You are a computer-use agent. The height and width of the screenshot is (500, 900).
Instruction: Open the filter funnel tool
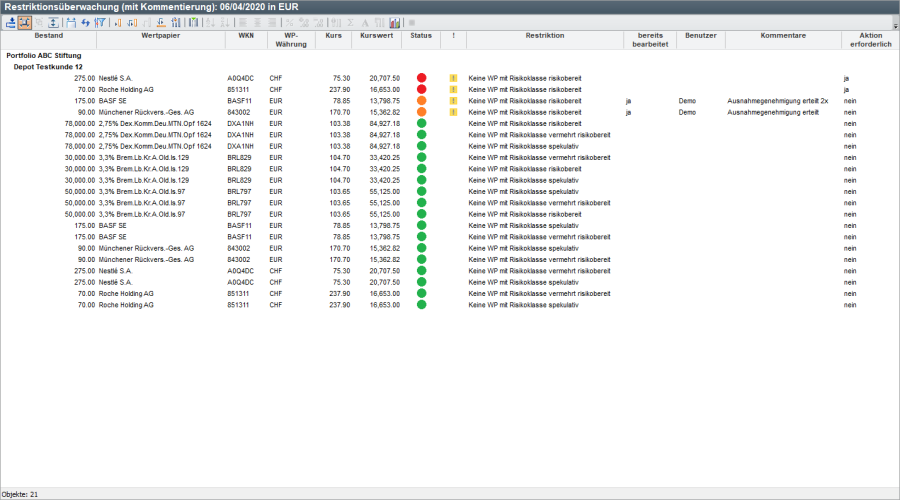pos(100,22)
